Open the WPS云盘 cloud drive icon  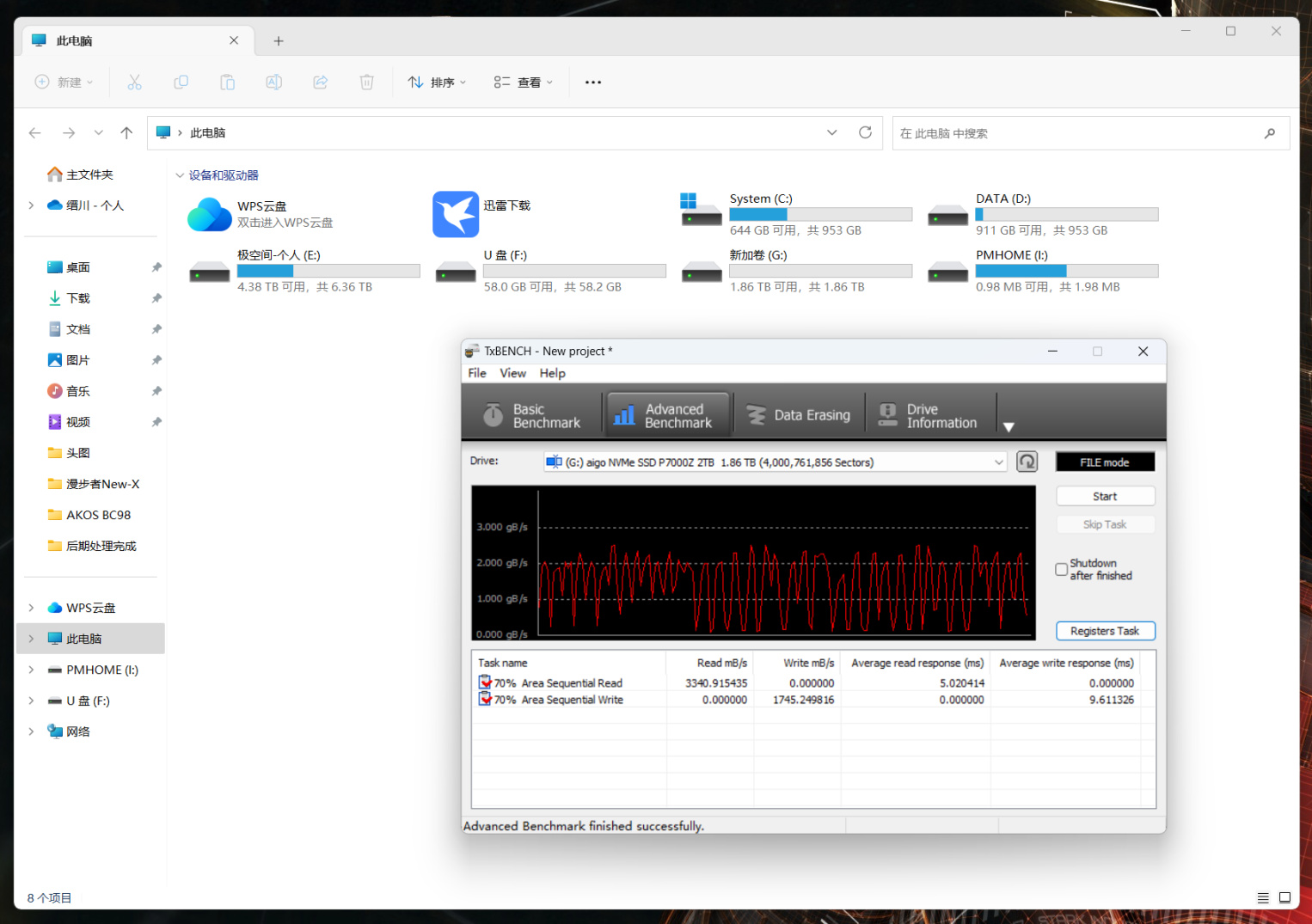coord(209,214)
